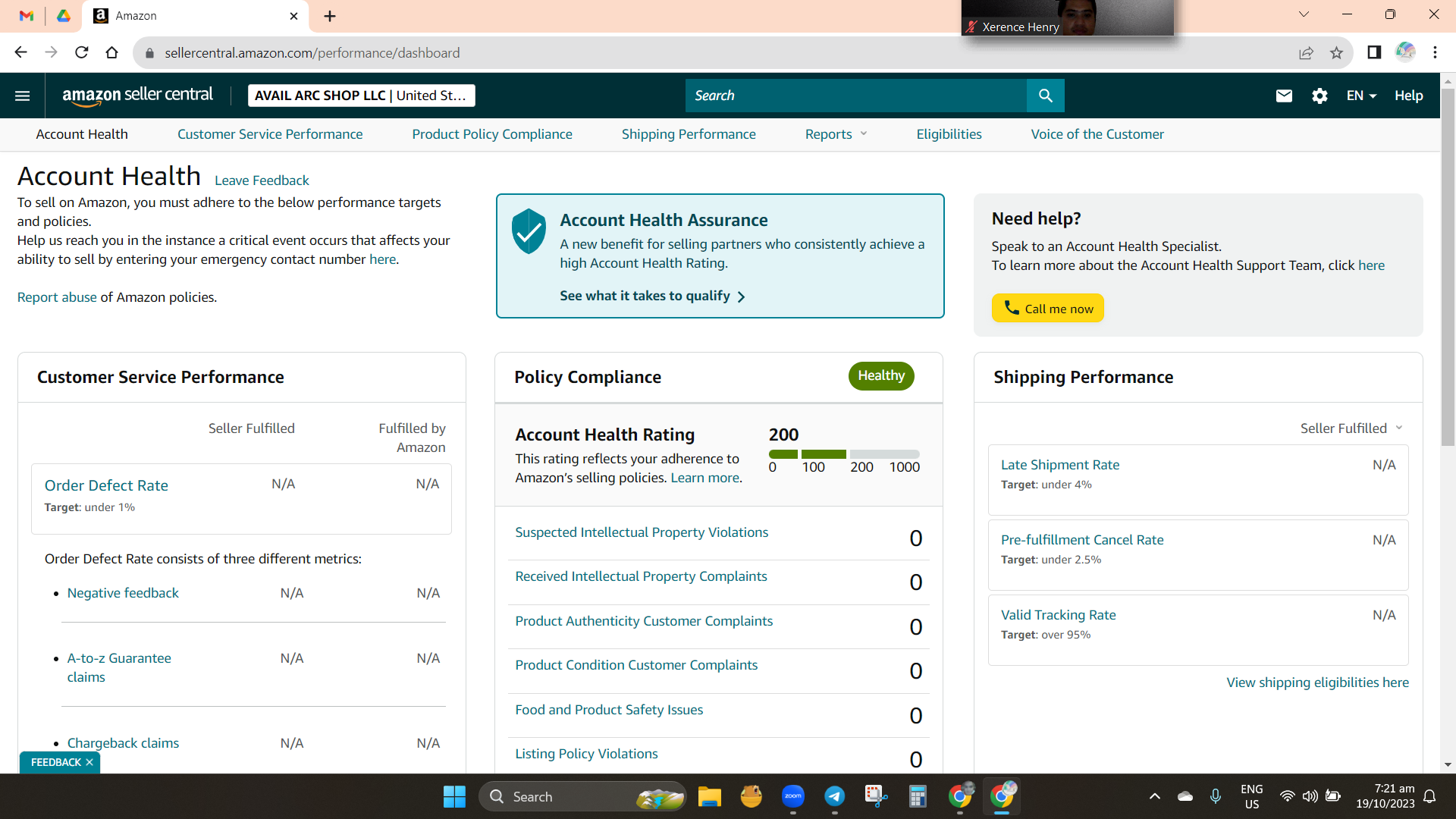Viewport: 1456px width, 819px height.
Task: Open Zoom from the taskbar
Action: (793, 796)
